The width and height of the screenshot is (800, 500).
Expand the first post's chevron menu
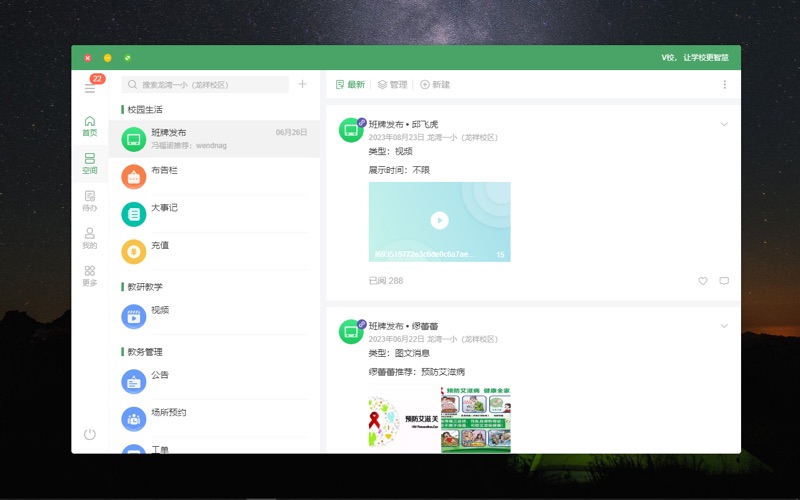tap(724, 125)
